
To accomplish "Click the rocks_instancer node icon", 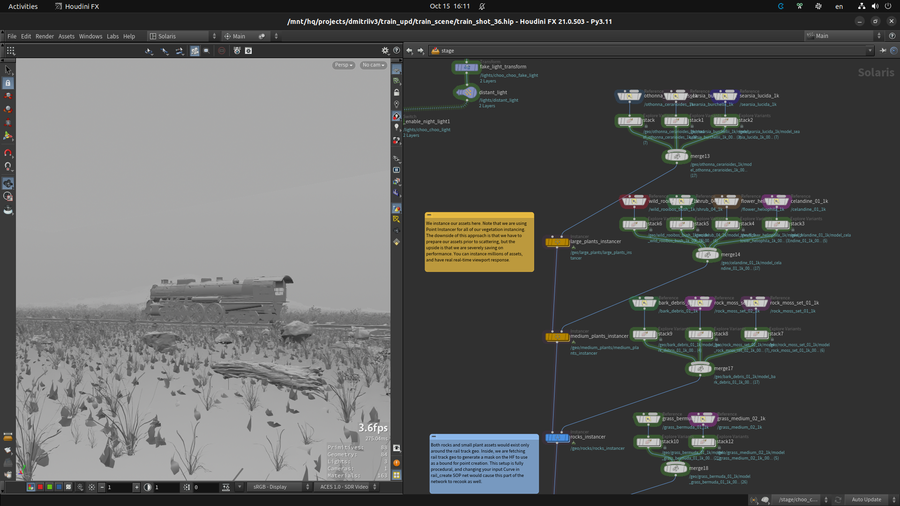I will tap(557, 437).
